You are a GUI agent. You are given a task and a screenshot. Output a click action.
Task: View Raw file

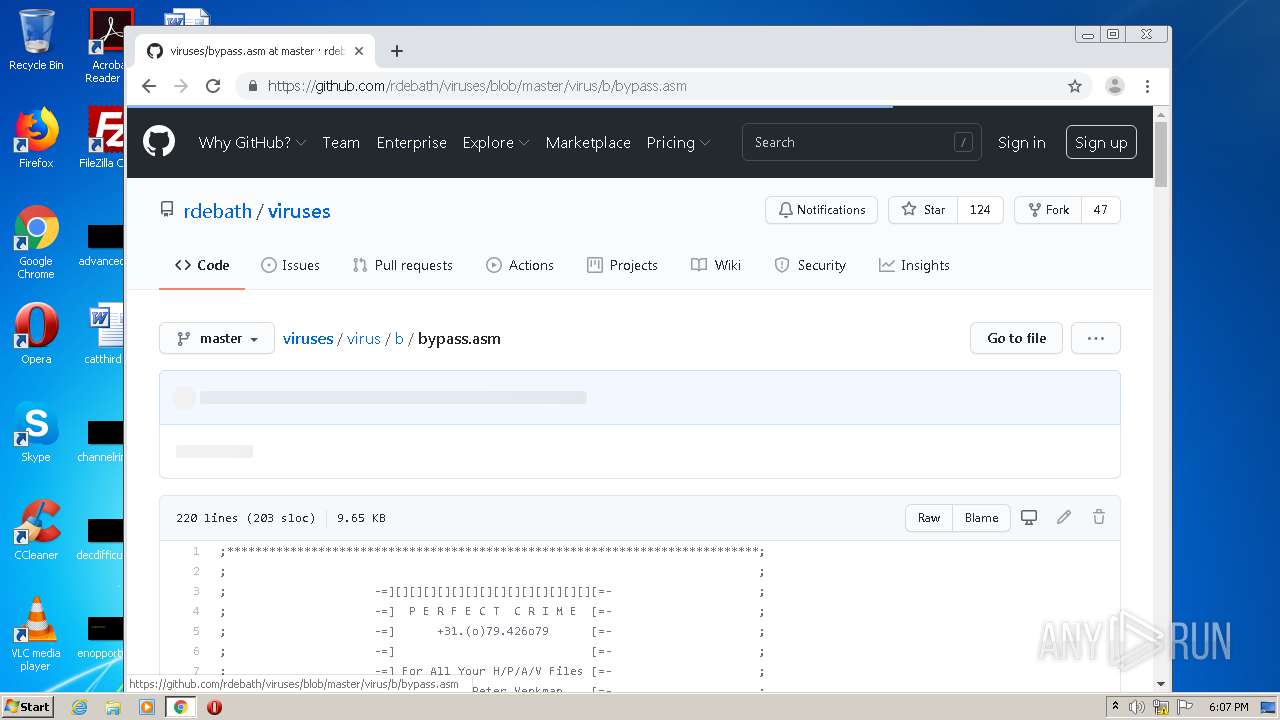929,518
